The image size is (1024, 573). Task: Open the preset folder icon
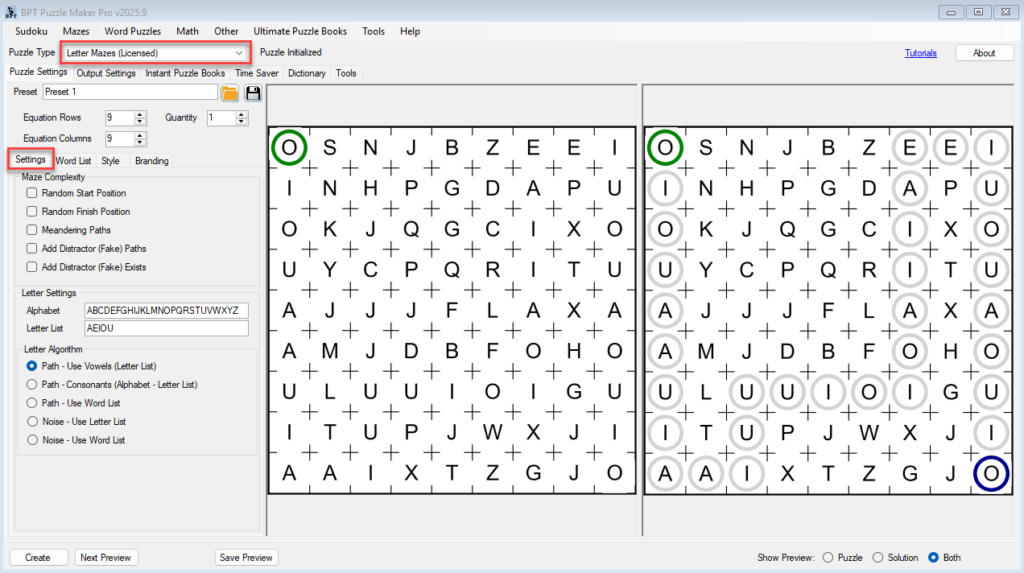point(230,93)
